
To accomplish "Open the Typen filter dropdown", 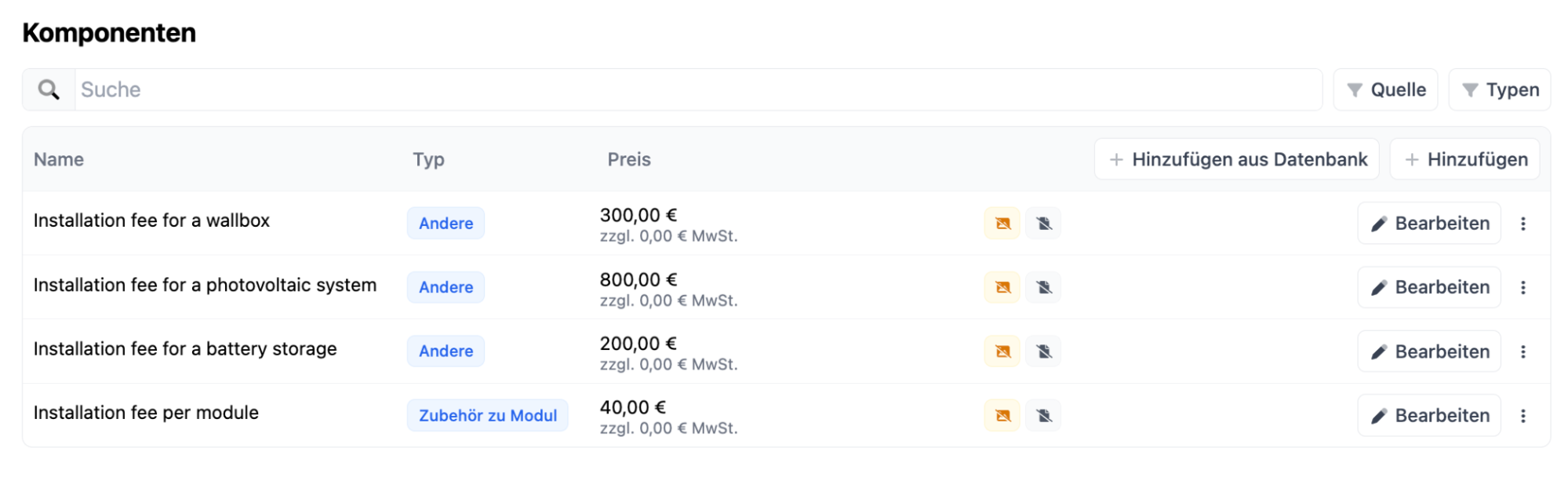I will coord(1499,89).
